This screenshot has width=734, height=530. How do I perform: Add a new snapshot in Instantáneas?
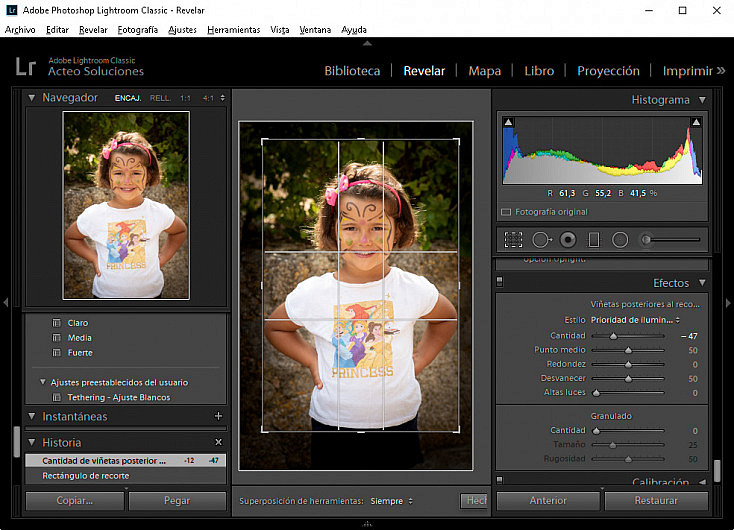[218, 416]
